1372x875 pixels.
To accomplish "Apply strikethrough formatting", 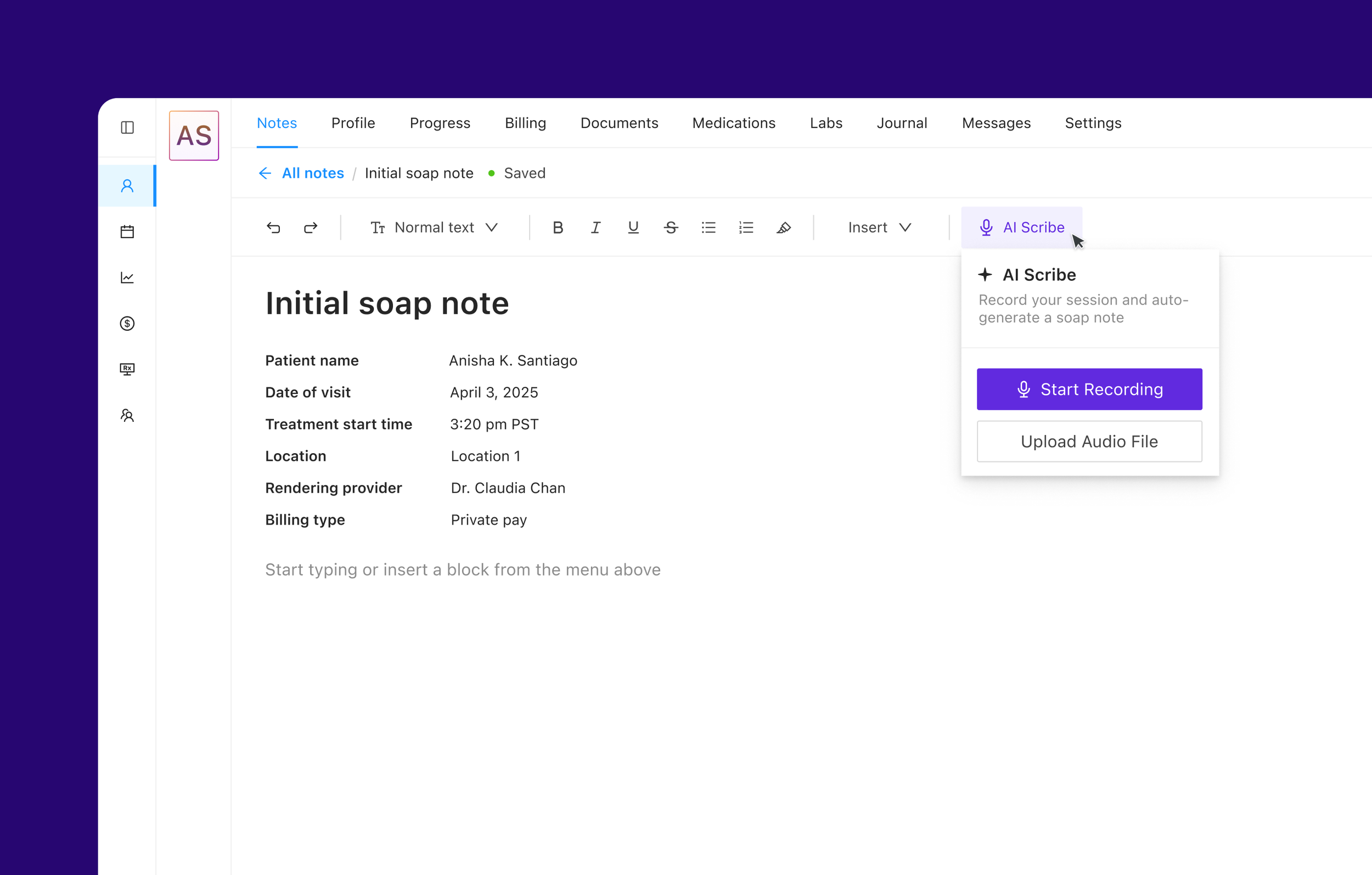I will click(x=671, y=228).
